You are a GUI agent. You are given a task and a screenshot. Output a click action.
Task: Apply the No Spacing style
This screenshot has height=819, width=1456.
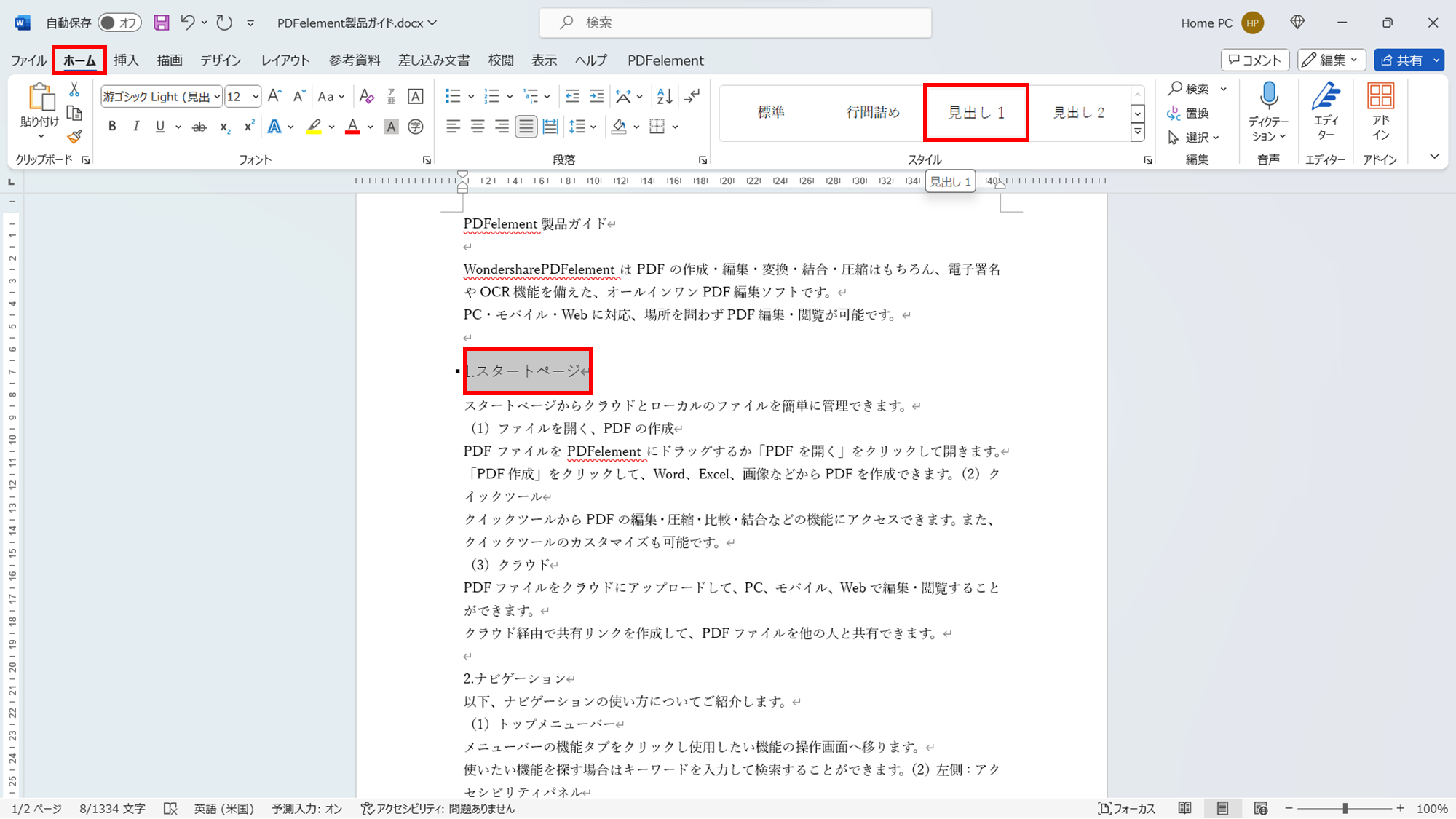click(x=873, y=112)
